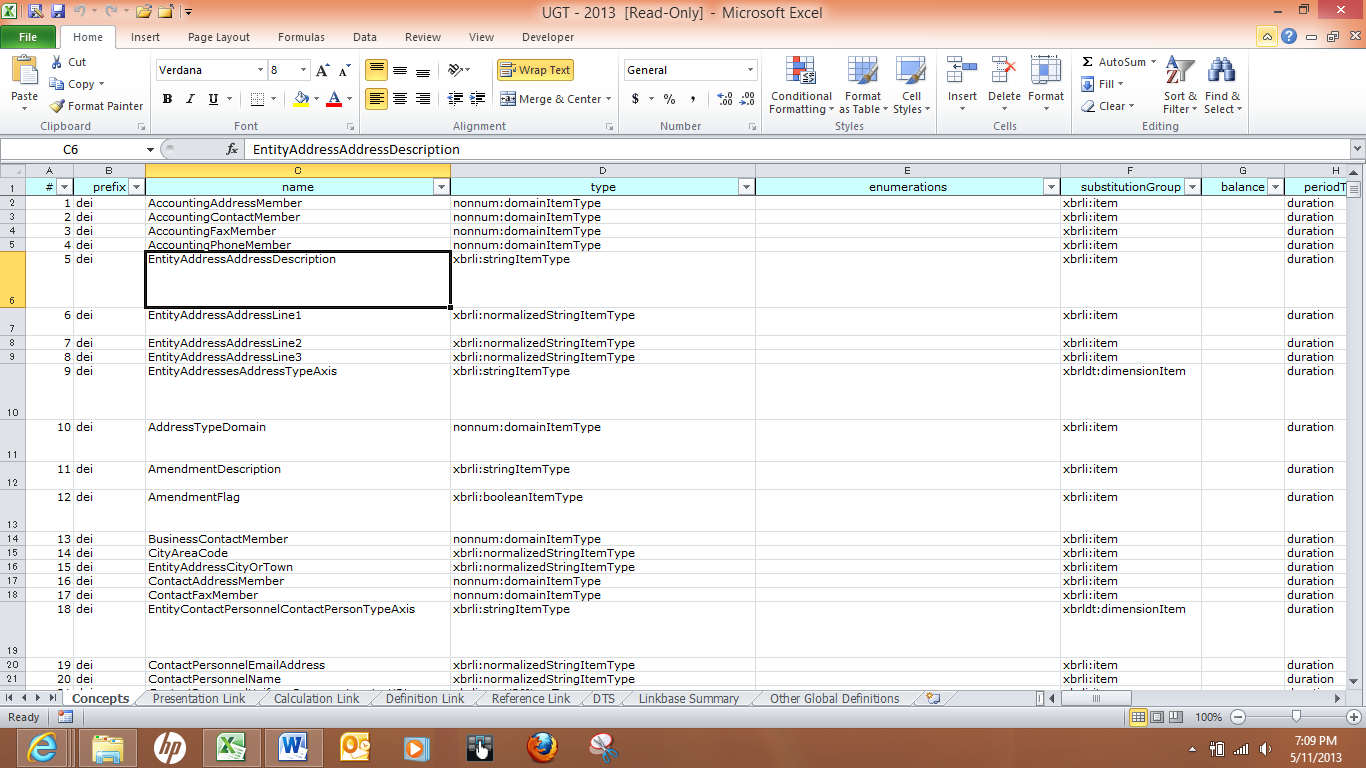Click the Clear button in Editing group
This screenshot has width=1366, height=768.
click(1108, 106)
